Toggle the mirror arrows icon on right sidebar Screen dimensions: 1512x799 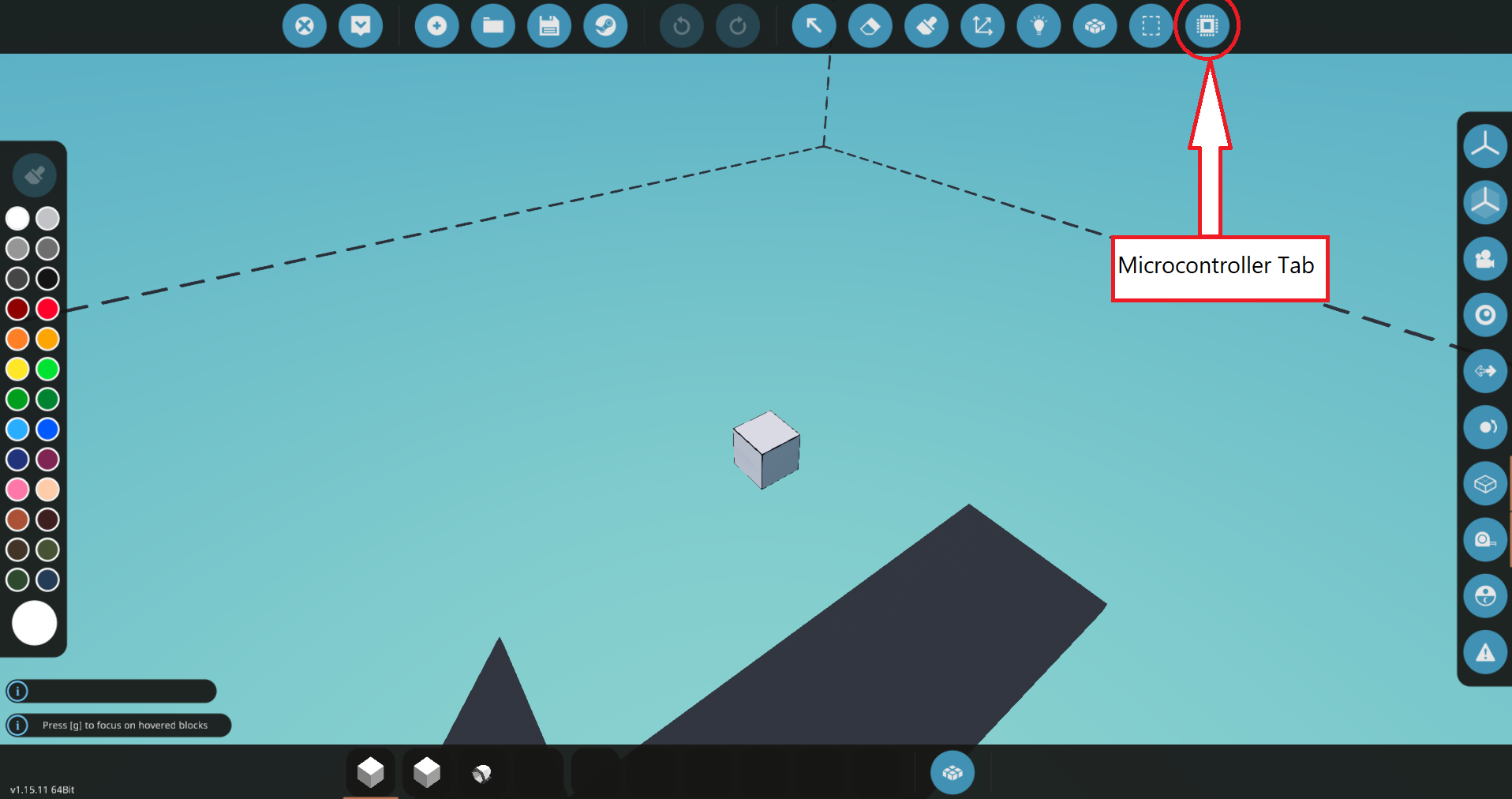1485,371
